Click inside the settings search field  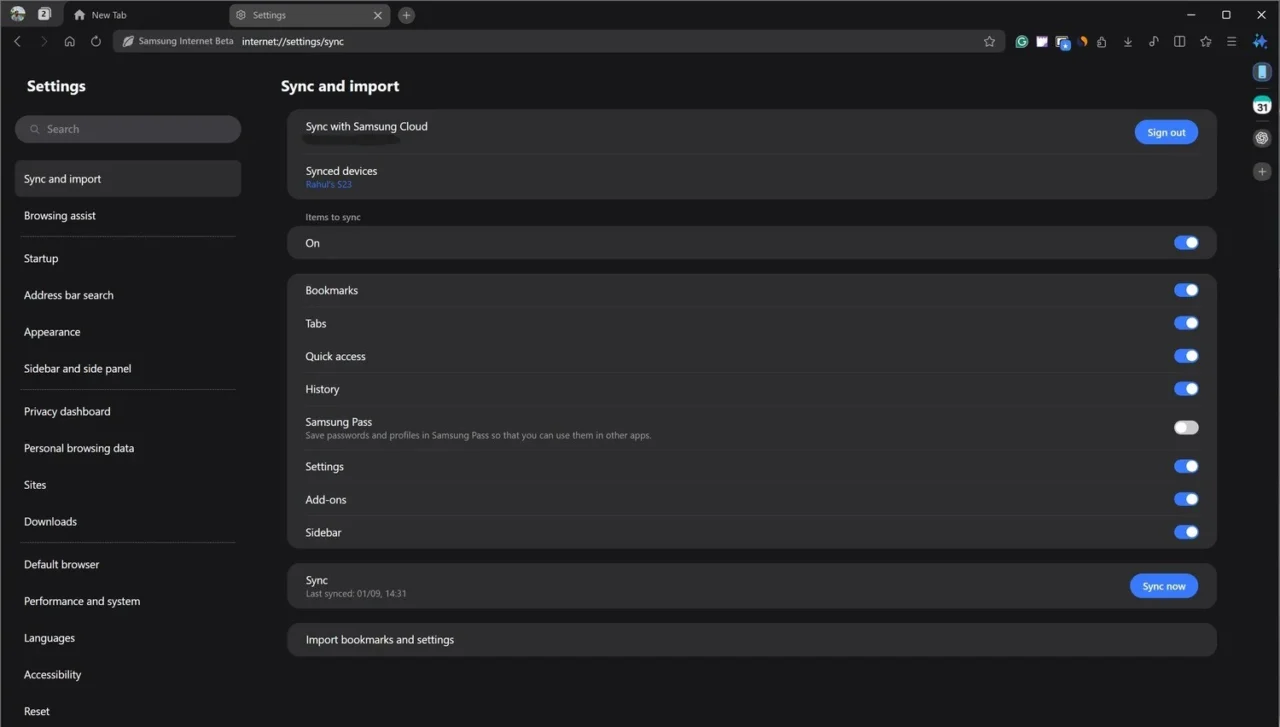pos(128,129)
